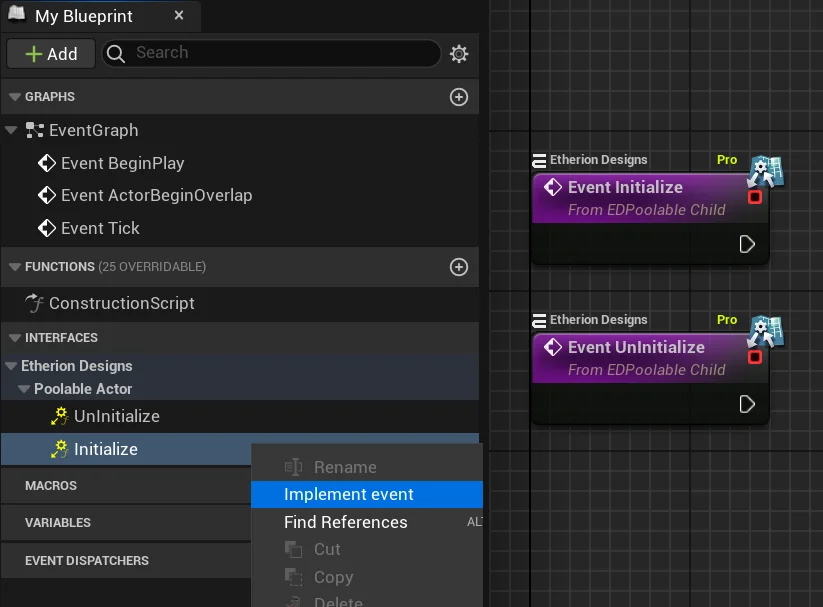Click the Search field in My Blueprint
823x607 pixels.
point(280,53)
